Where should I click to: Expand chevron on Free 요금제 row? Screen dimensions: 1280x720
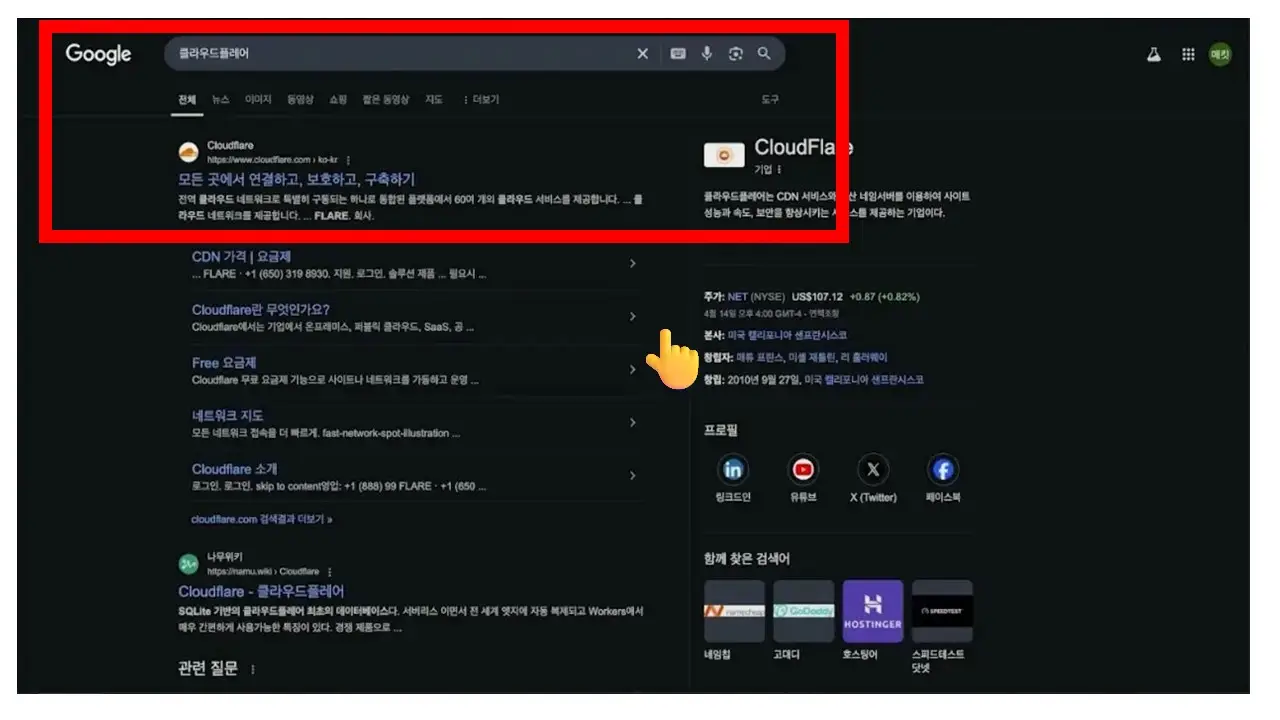point(632,370)
